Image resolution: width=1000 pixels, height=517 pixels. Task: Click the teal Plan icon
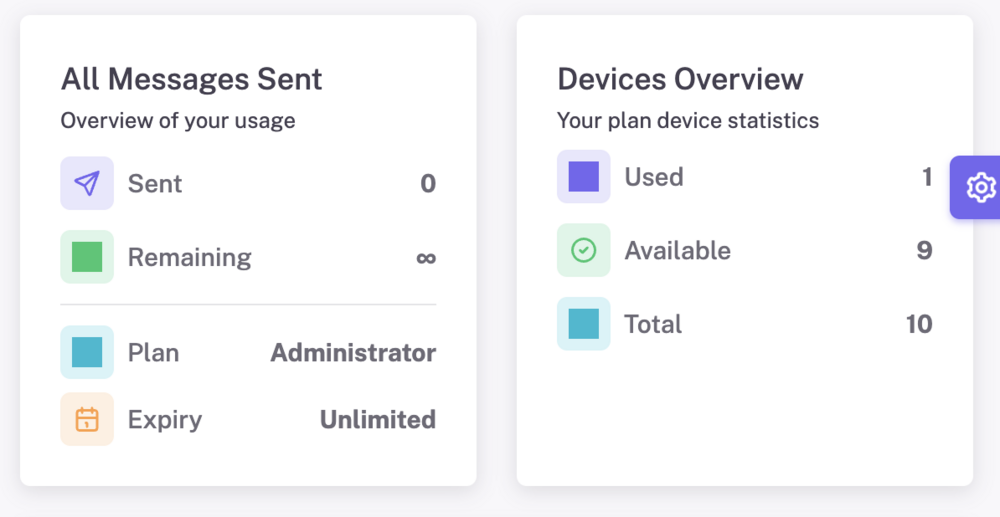coord(87,352)
